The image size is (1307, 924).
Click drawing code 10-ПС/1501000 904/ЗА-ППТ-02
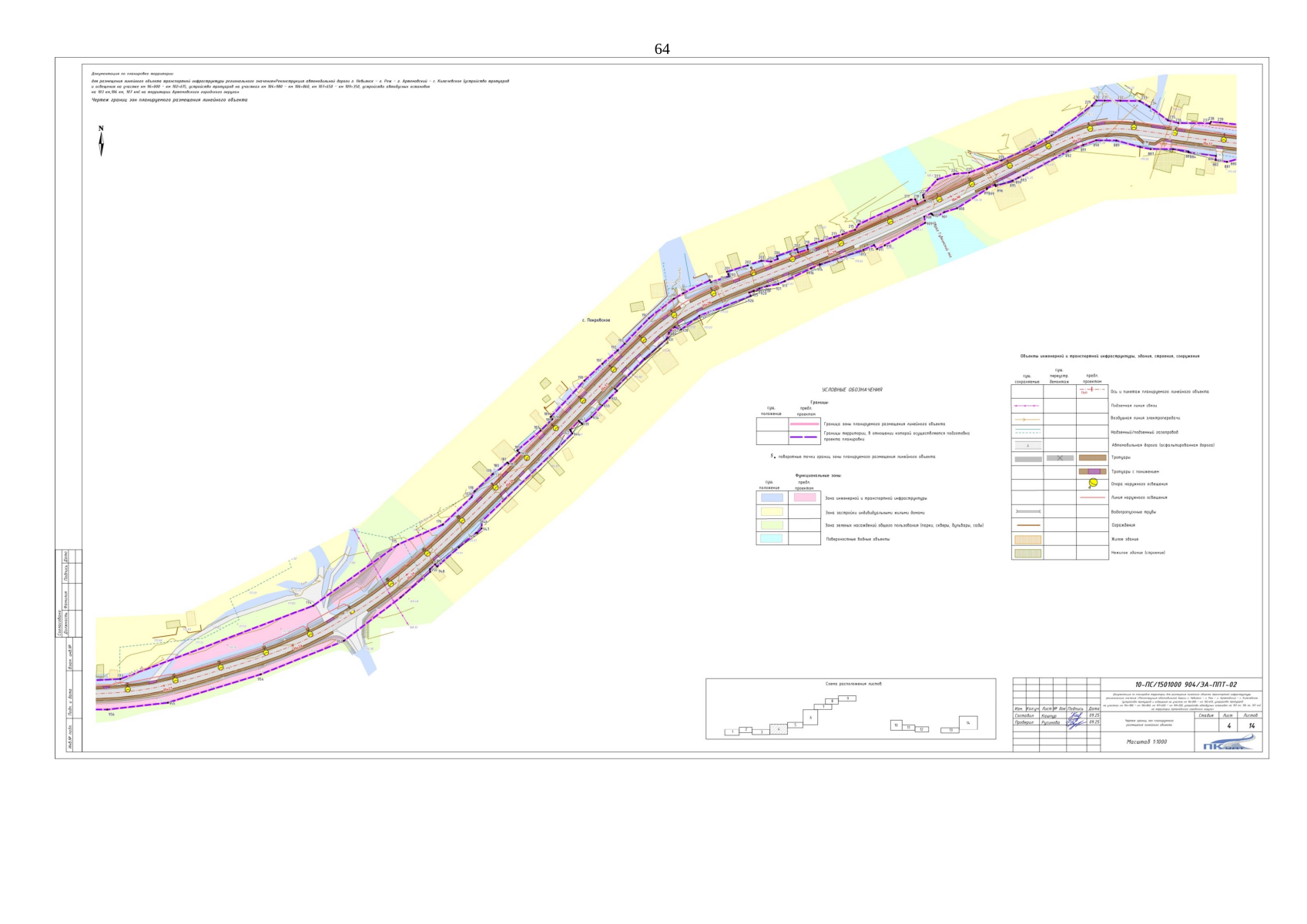coord(1185,685)
